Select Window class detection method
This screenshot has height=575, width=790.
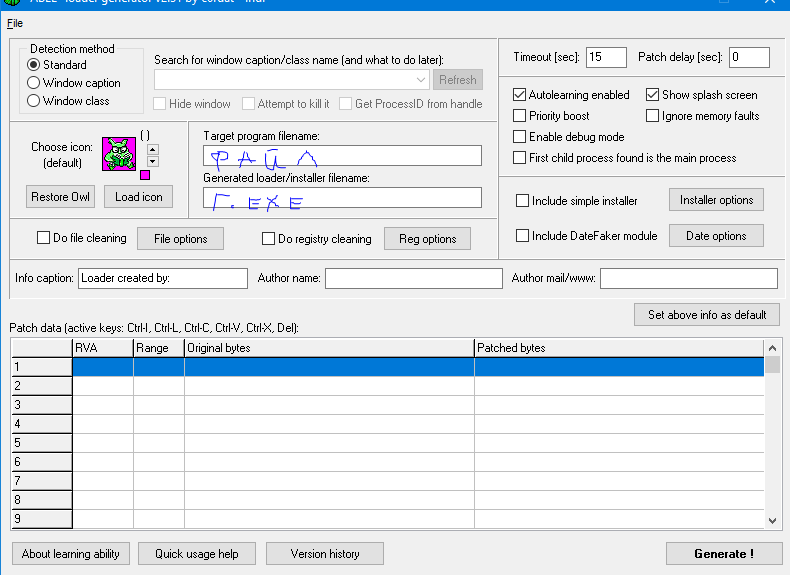[x=34, y=101]
